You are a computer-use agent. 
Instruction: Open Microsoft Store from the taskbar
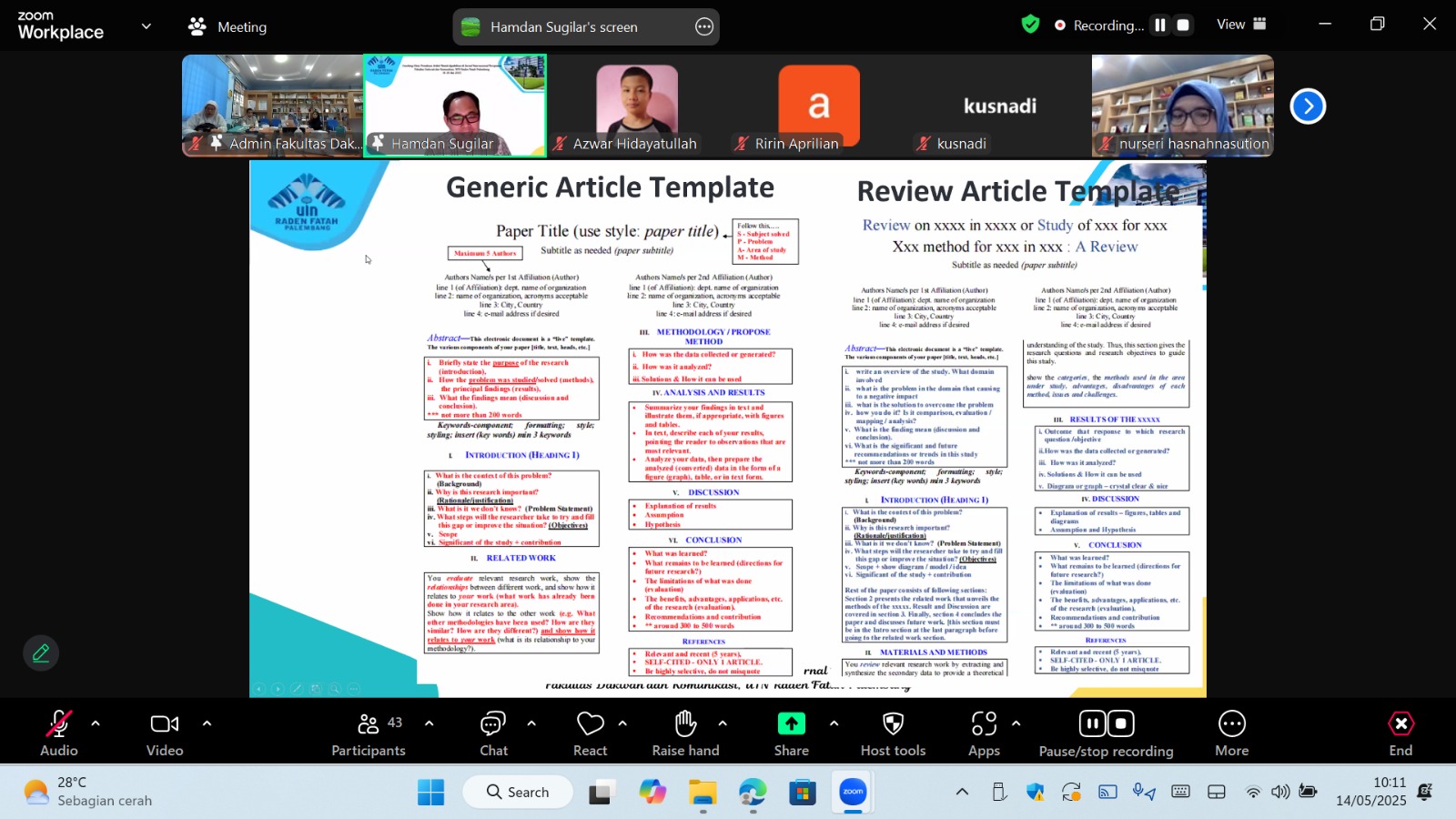point(803,792)
